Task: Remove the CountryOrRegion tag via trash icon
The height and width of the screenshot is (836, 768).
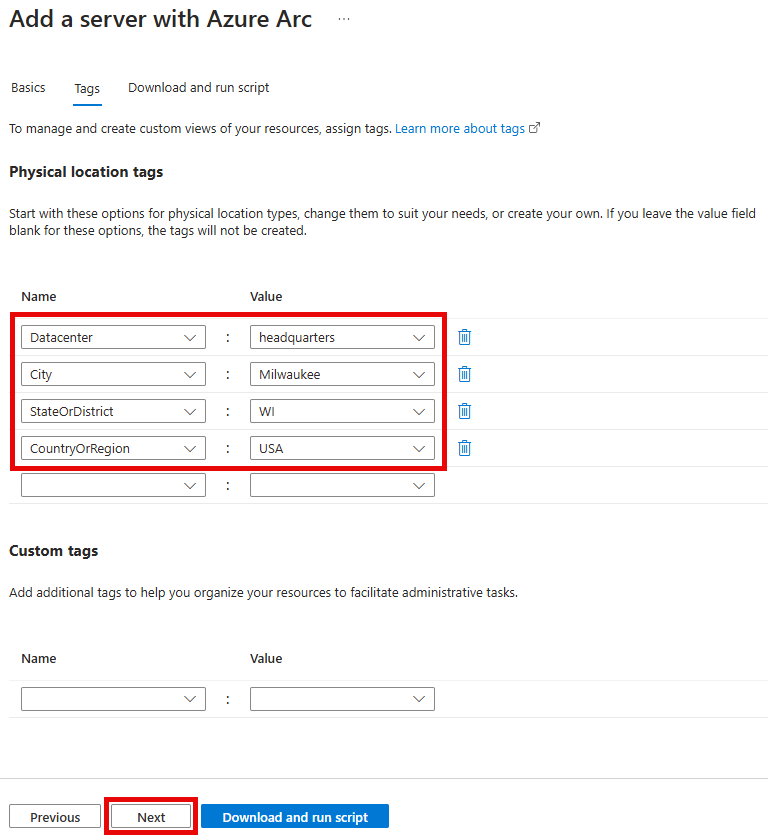Action: coord(464,448)
